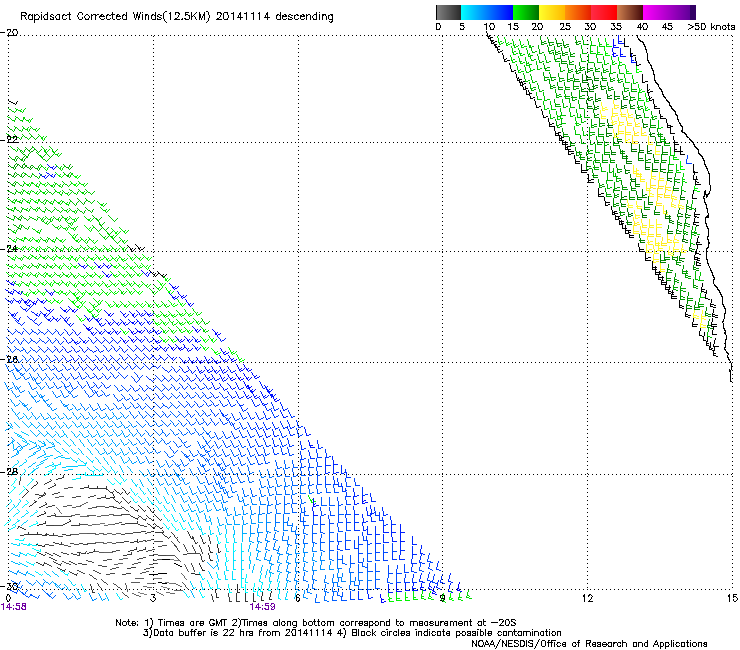Click the '25' legend scale value

click(565, 27)
